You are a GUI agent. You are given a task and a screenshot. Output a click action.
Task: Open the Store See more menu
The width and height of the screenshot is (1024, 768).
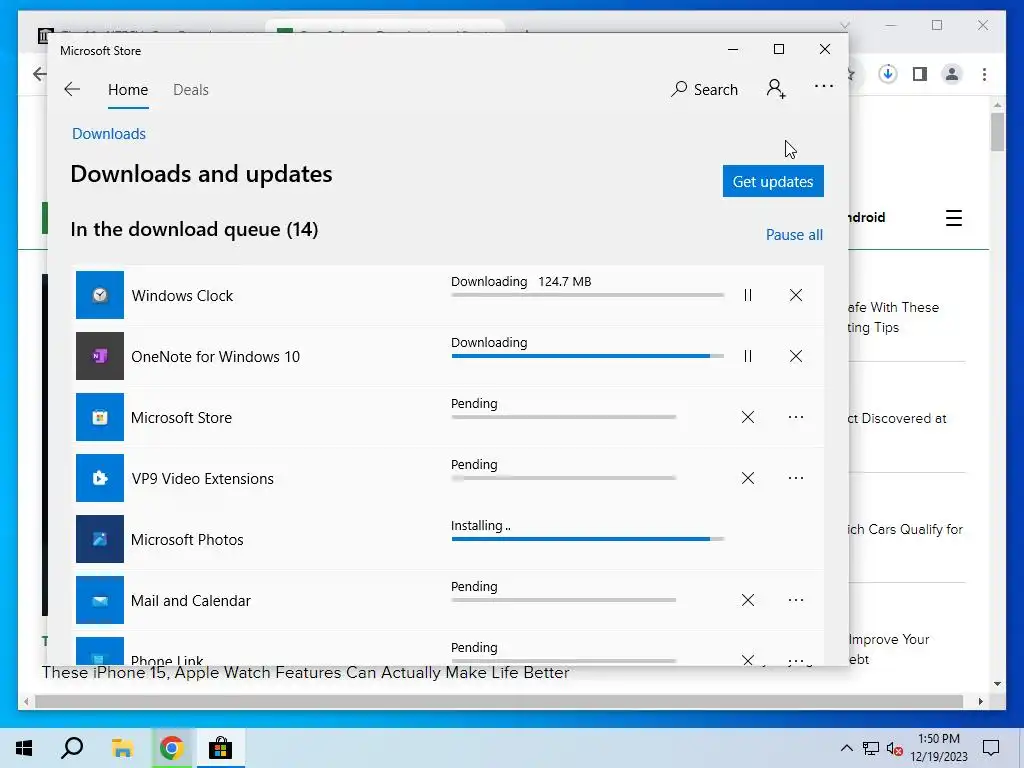pyautogui.click(x=824, y=86)
